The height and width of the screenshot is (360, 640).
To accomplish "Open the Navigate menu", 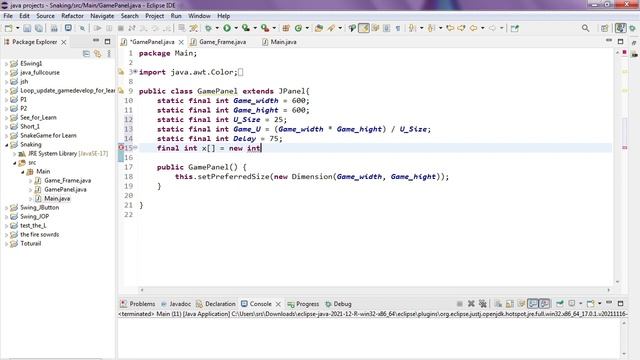I will pyautogui.click(x=102, y=16).
